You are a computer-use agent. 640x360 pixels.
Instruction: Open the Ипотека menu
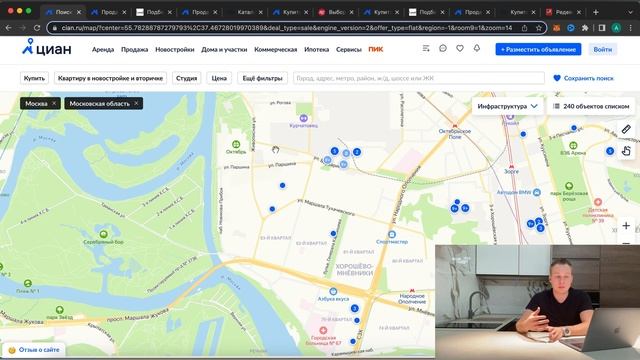316,49
